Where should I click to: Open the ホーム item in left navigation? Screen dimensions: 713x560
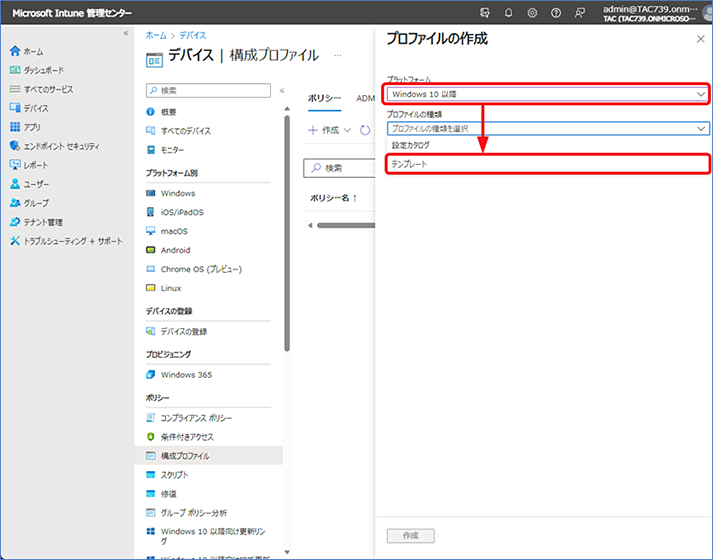(x=26, y=51)
